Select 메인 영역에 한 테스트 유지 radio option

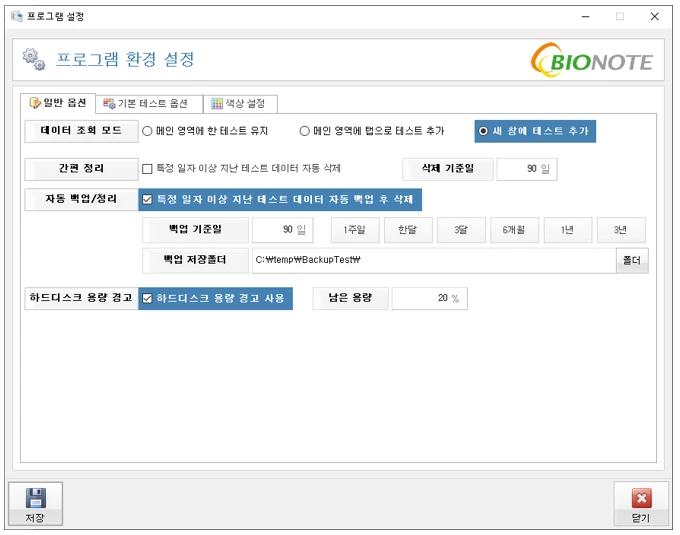coord(206,131)
